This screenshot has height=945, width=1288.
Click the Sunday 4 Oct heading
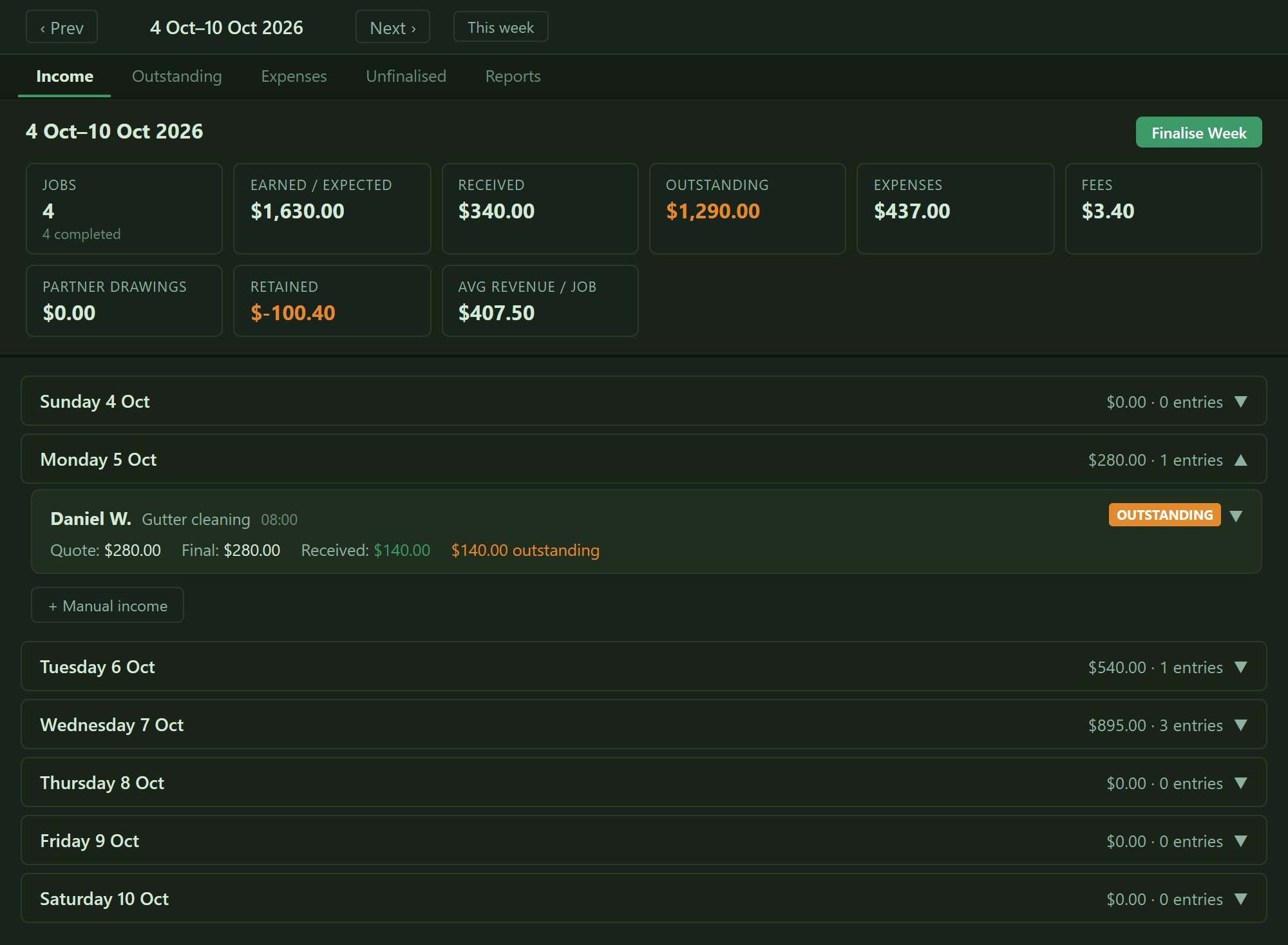point(95,401)
